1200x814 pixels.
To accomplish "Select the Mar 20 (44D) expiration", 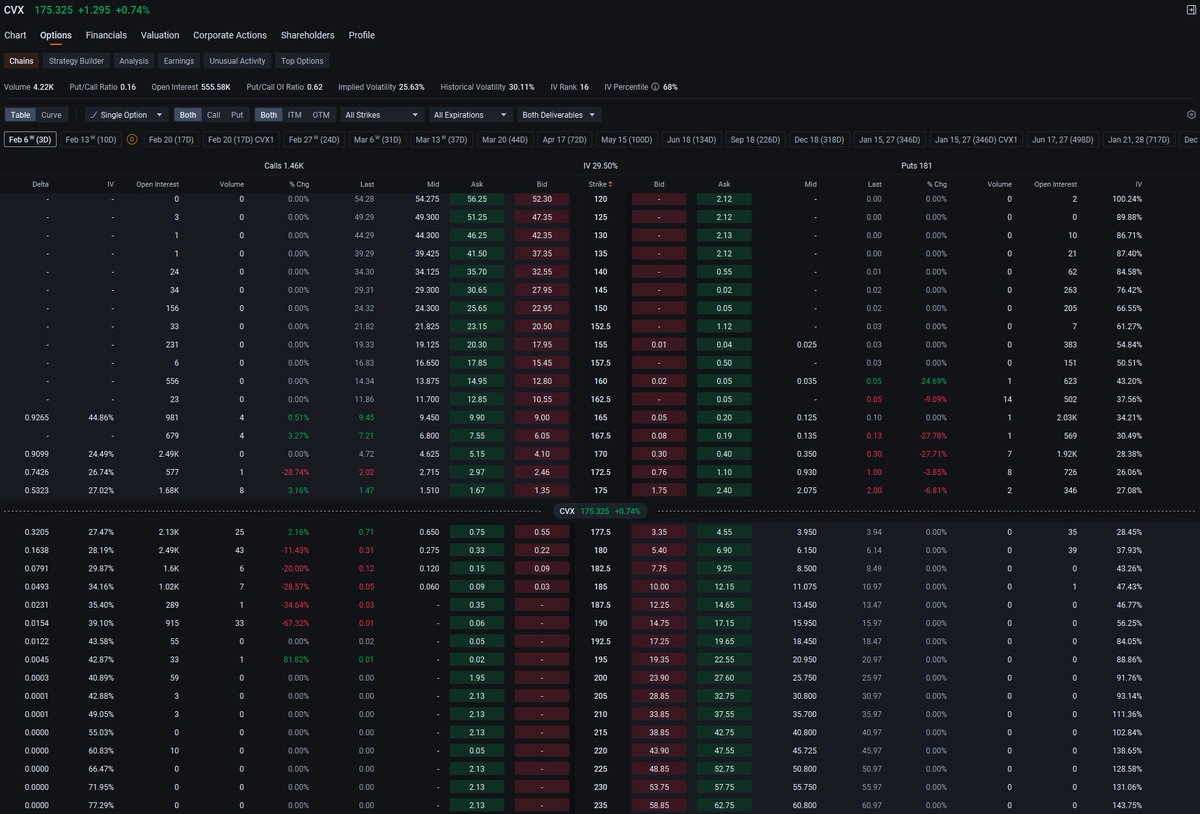I will click(x=505, y=140).
